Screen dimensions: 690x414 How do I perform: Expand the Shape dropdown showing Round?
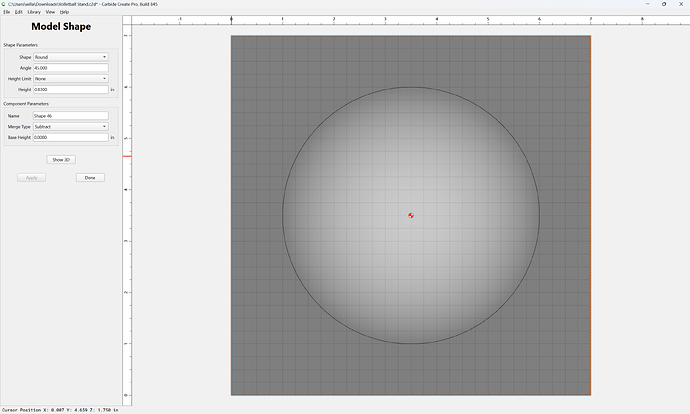tap(71, 57)
